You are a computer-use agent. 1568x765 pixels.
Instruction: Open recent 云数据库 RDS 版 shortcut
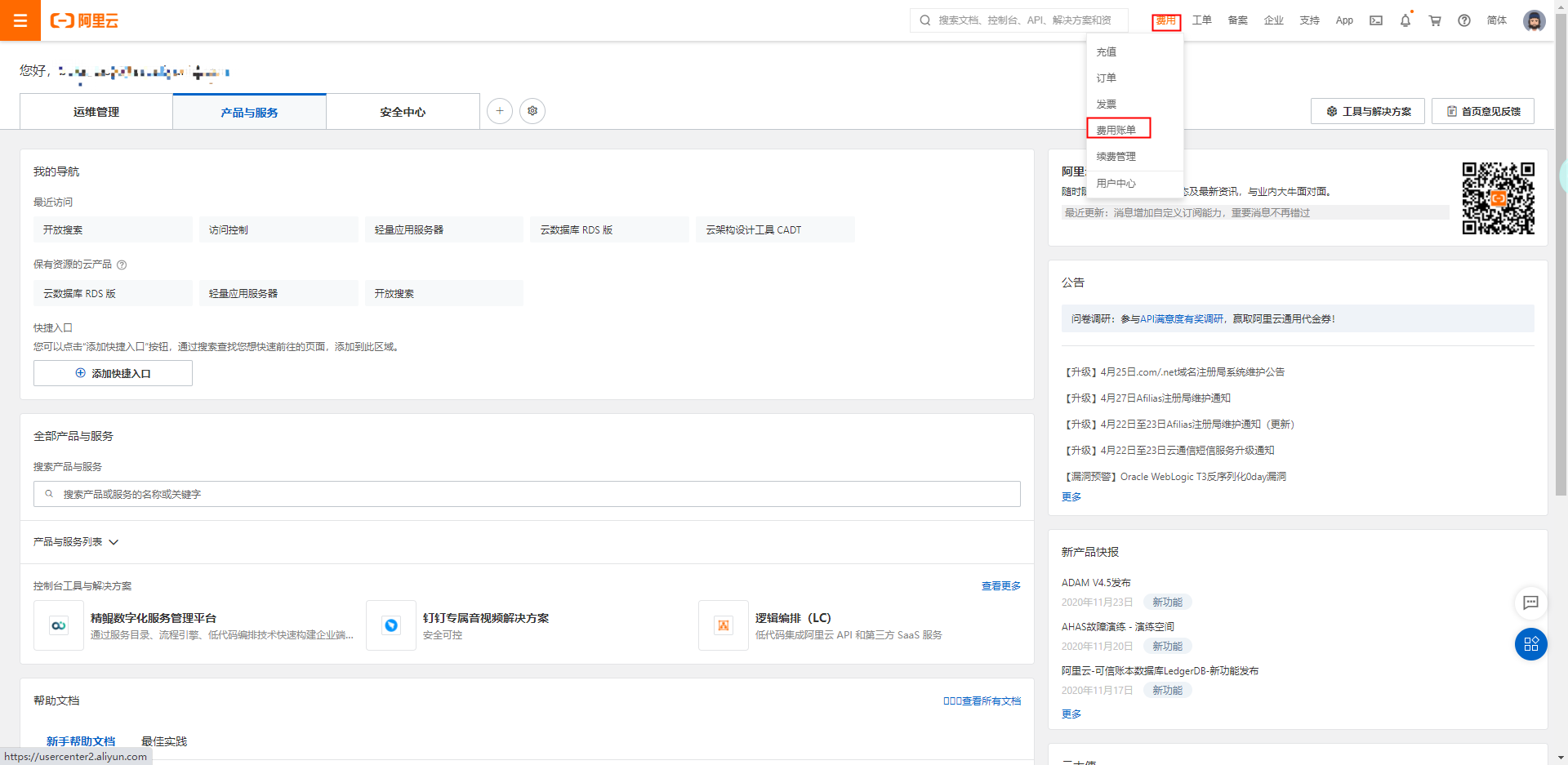click(610, 229)
